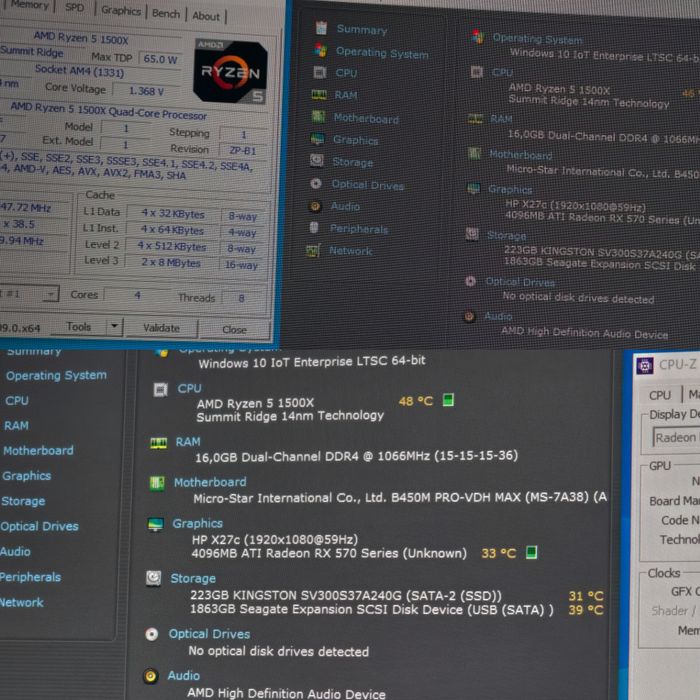Click the RAM icon beside the '15-15-15-36' memory line

tap(159, 443)
